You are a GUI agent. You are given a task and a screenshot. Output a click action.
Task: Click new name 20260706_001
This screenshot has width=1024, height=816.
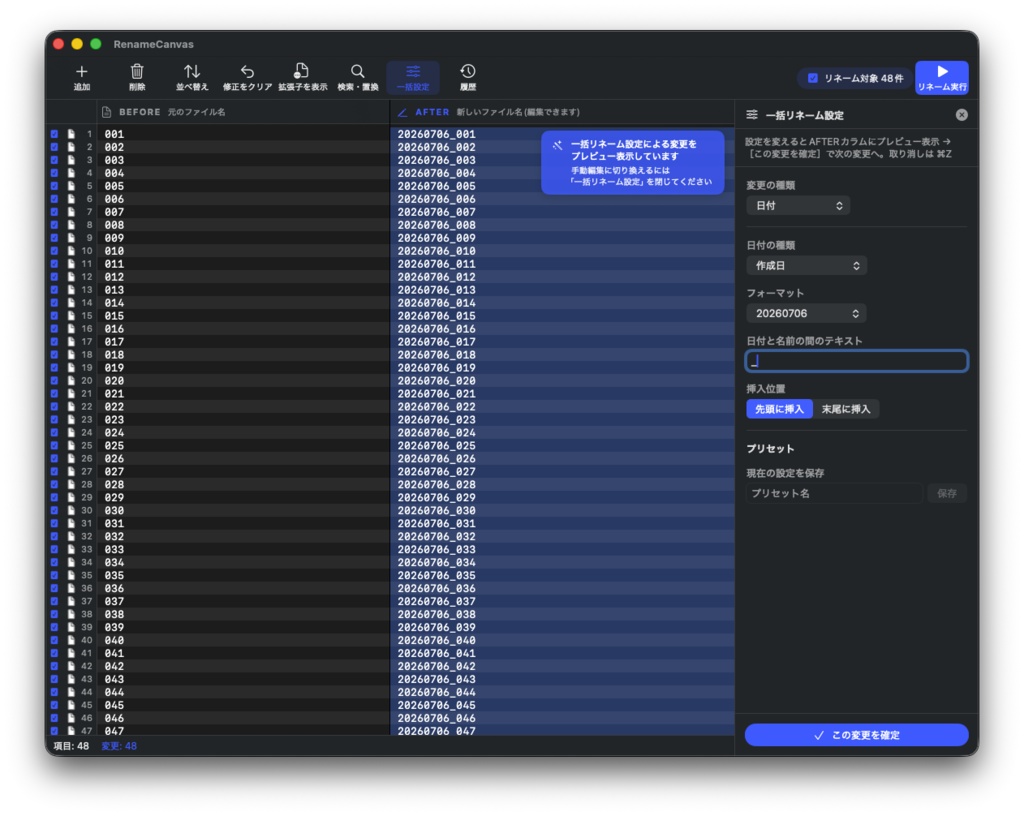coord(436,134)
